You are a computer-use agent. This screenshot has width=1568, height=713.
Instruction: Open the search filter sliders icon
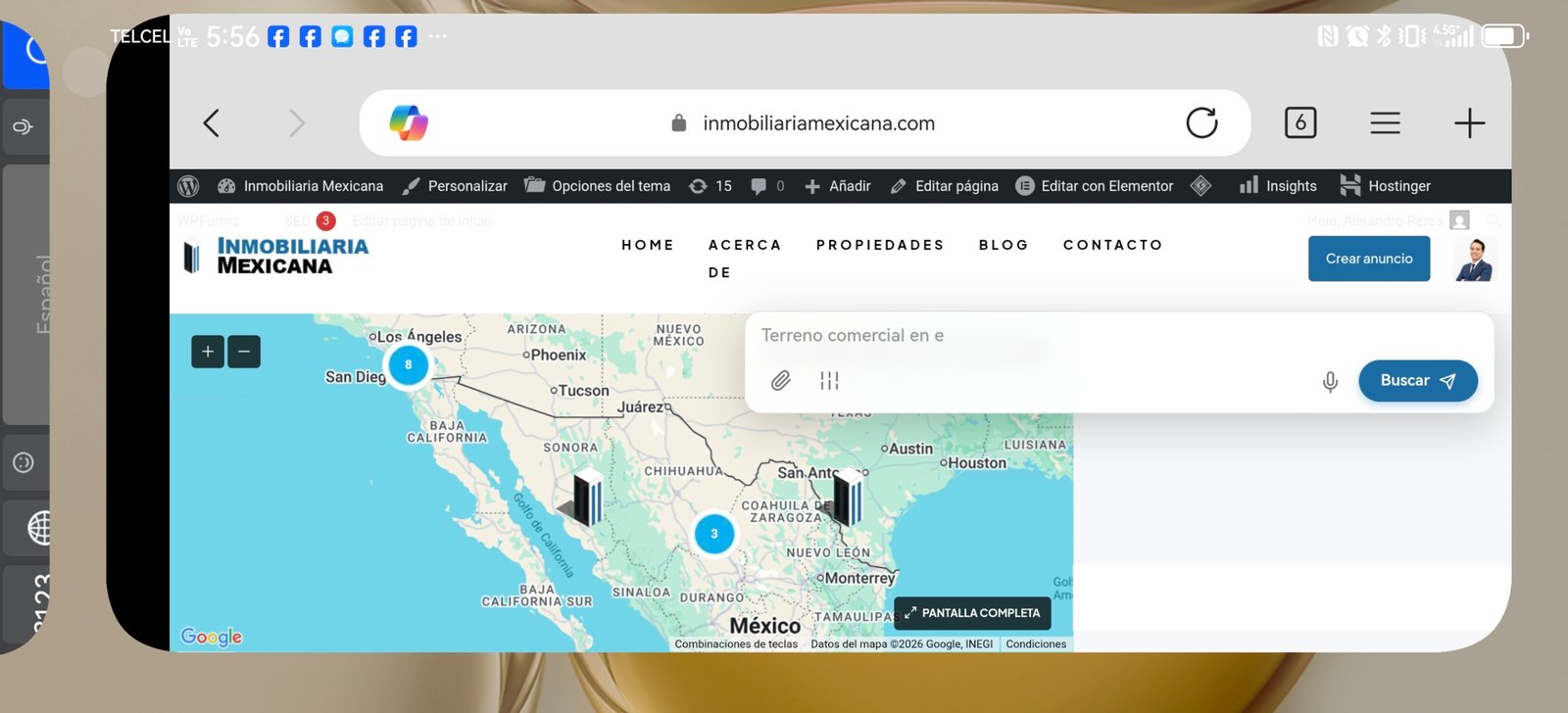(x=829, y=381)
